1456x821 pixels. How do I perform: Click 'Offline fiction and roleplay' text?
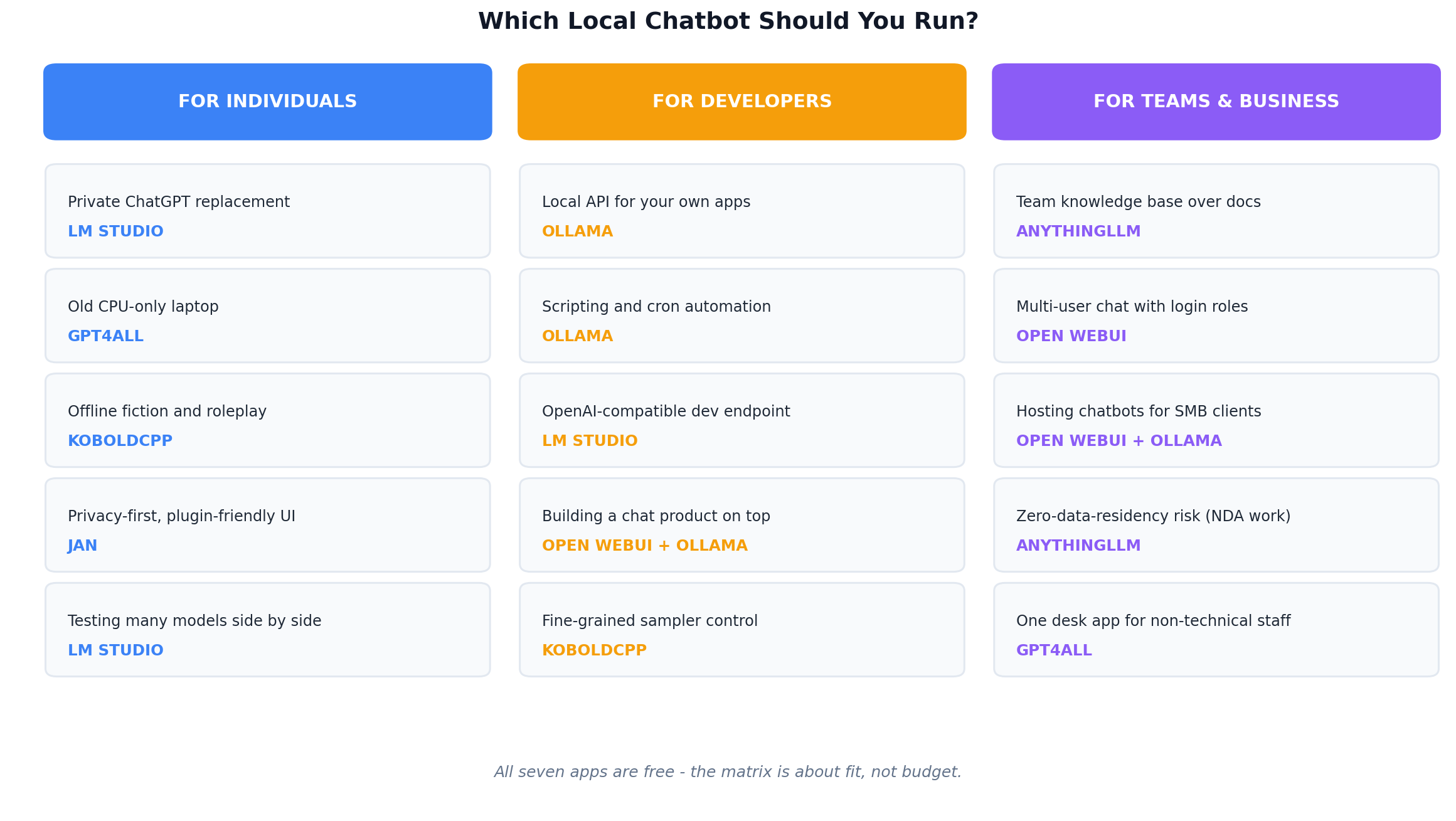[x=167, y=411]
